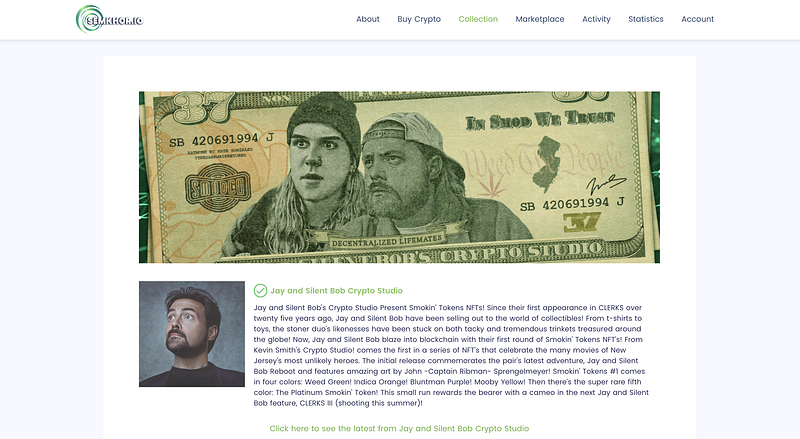This screenshot has height=439, width=800.
Task: Open Statistics from the navigation
Action: (646, 19)
